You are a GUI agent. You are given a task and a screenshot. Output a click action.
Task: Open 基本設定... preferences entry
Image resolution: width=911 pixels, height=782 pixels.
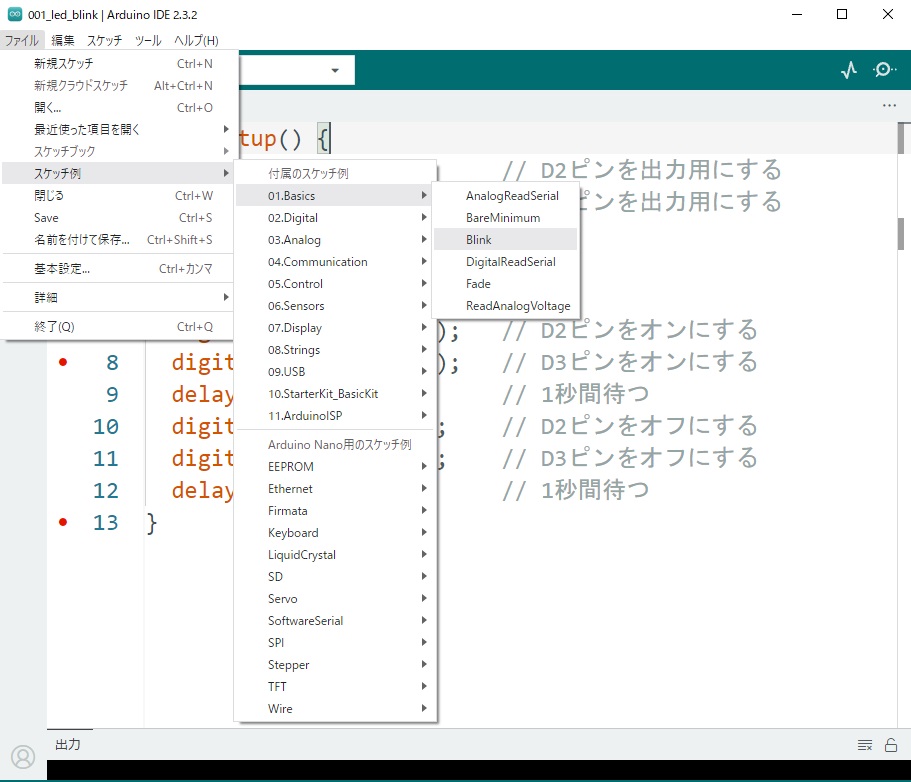[119, 268]
